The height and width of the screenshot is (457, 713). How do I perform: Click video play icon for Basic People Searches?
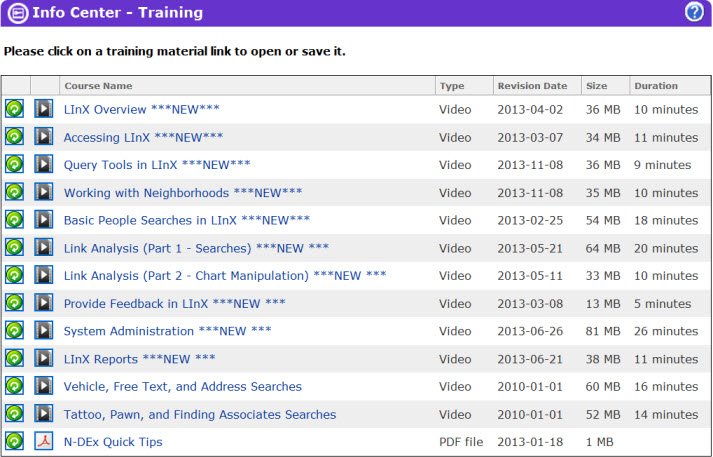coord(44,220)
